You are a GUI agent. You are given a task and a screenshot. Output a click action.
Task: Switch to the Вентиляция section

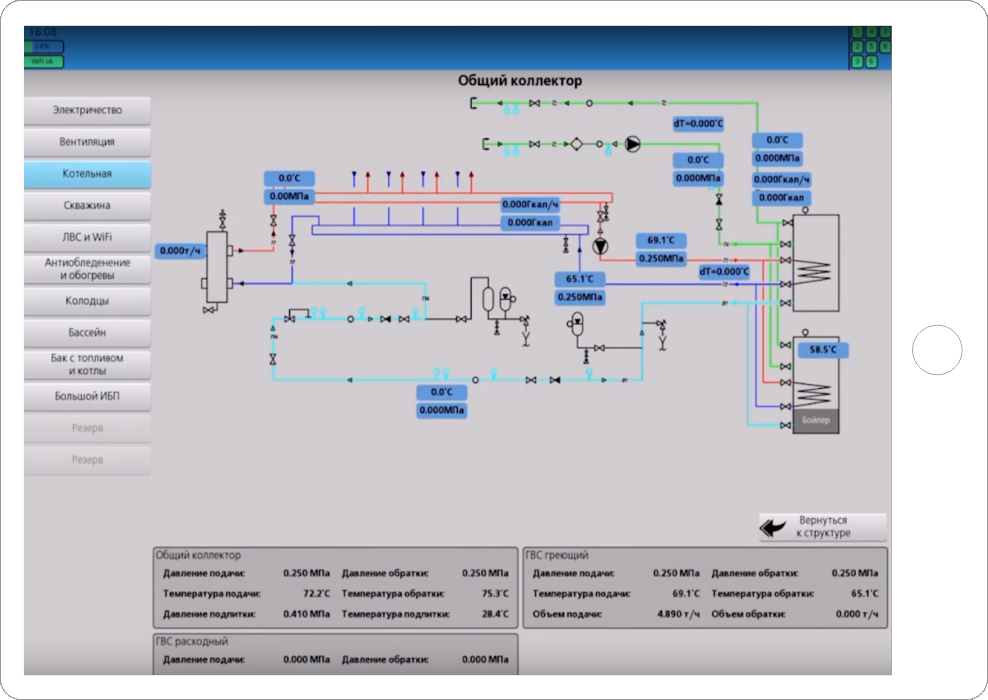[88, 142]
